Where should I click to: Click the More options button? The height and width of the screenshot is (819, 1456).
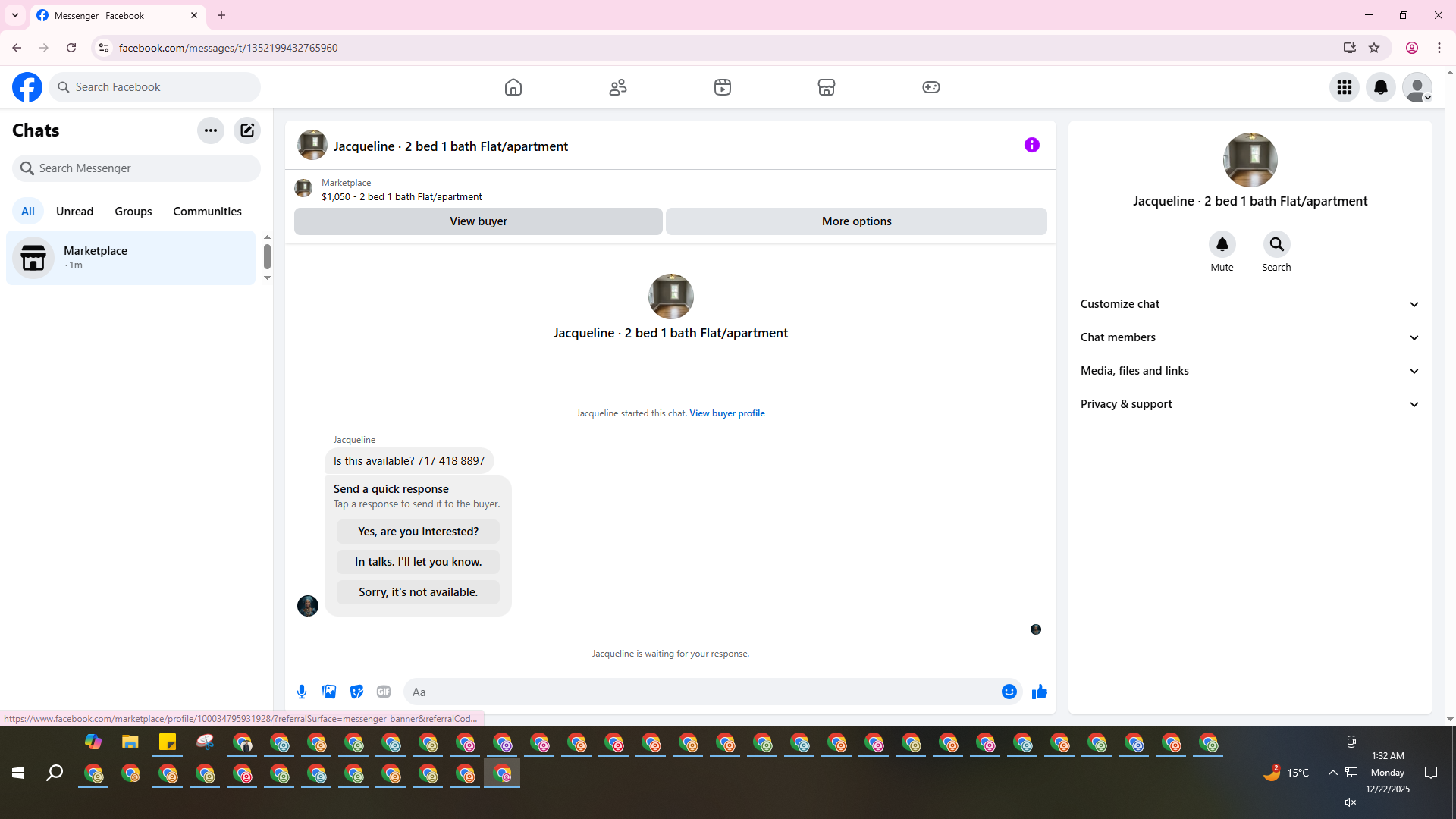pos(857,221)
